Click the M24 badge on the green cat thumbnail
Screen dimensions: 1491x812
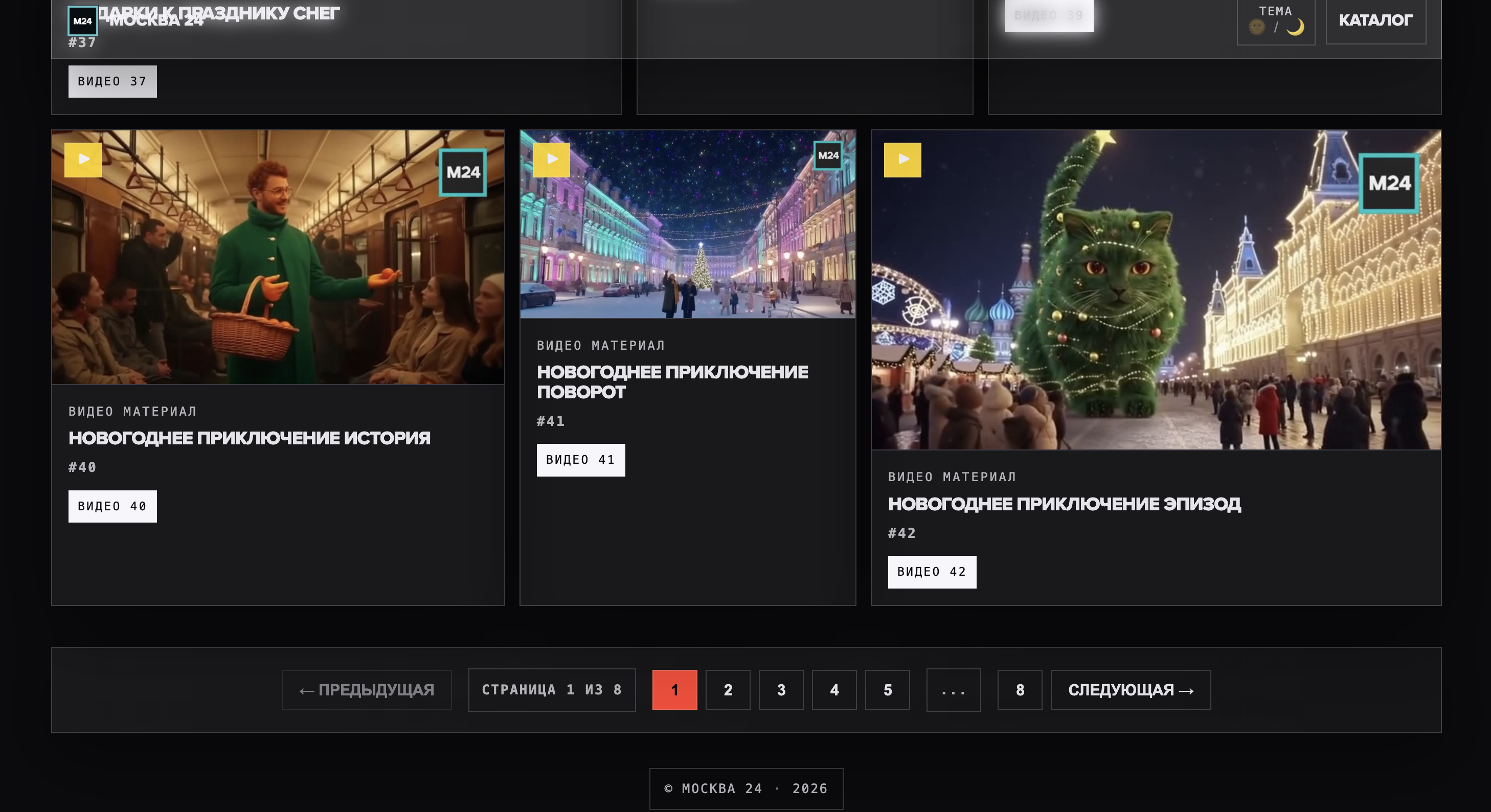[x=1389, y=184]
